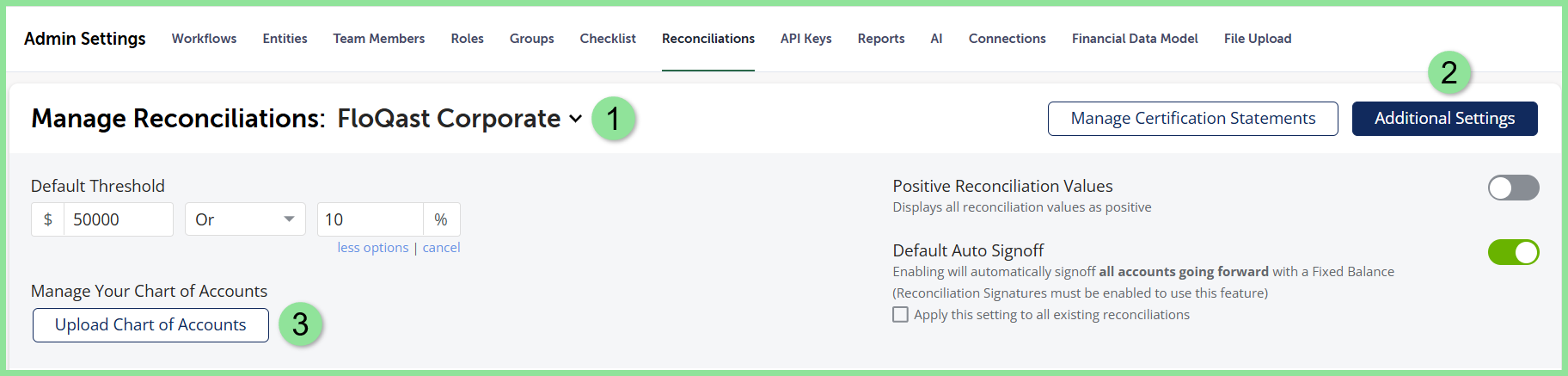Open the AI tab

936,39
